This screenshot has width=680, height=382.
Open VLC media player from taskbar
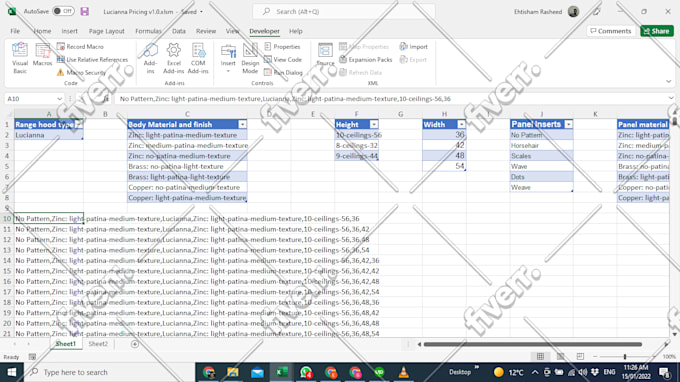coord(403,372)
